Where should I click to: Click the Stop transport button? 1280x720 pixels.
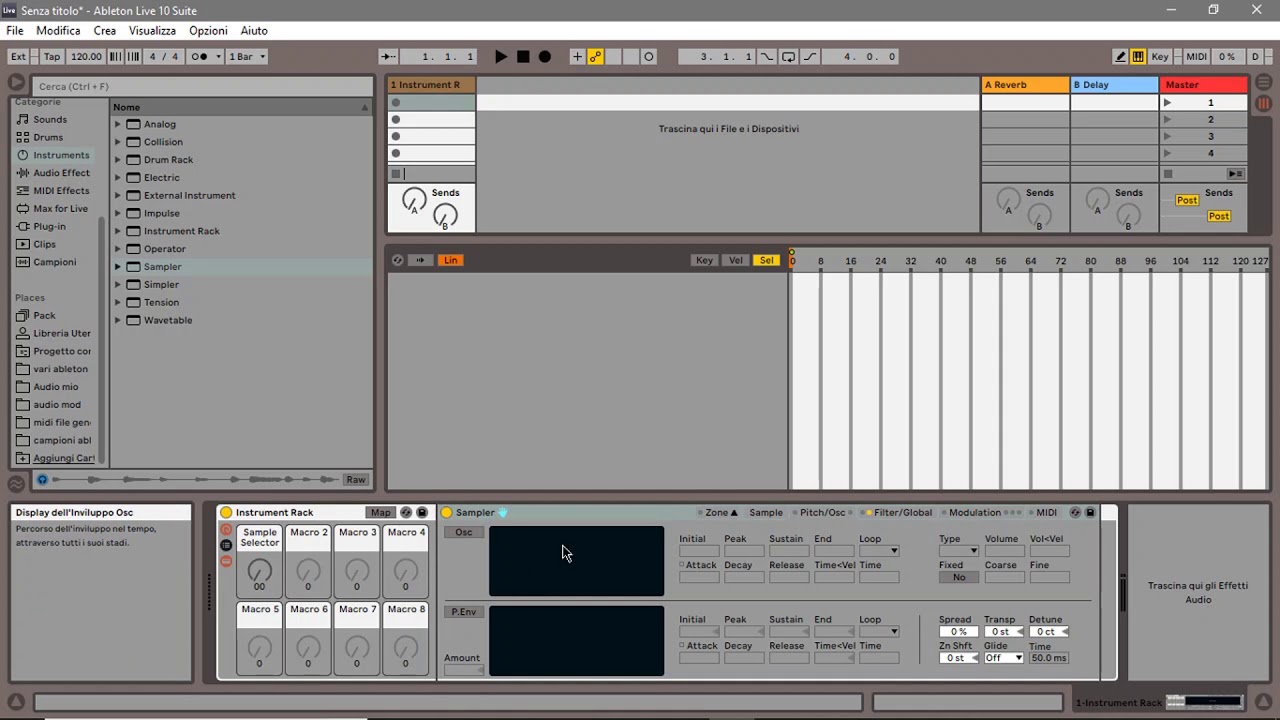(x=523, y=57)
